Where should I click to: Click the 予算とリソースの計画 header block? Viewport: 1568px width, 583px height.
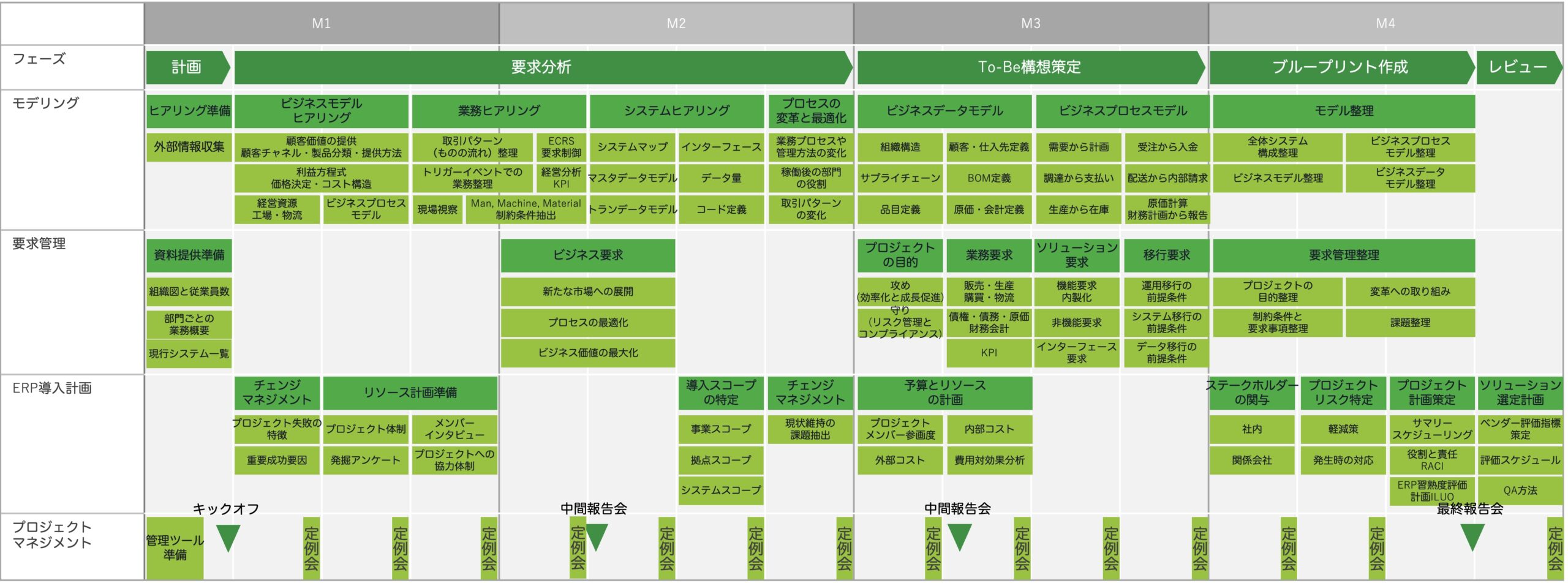click(x=944, y=393)
